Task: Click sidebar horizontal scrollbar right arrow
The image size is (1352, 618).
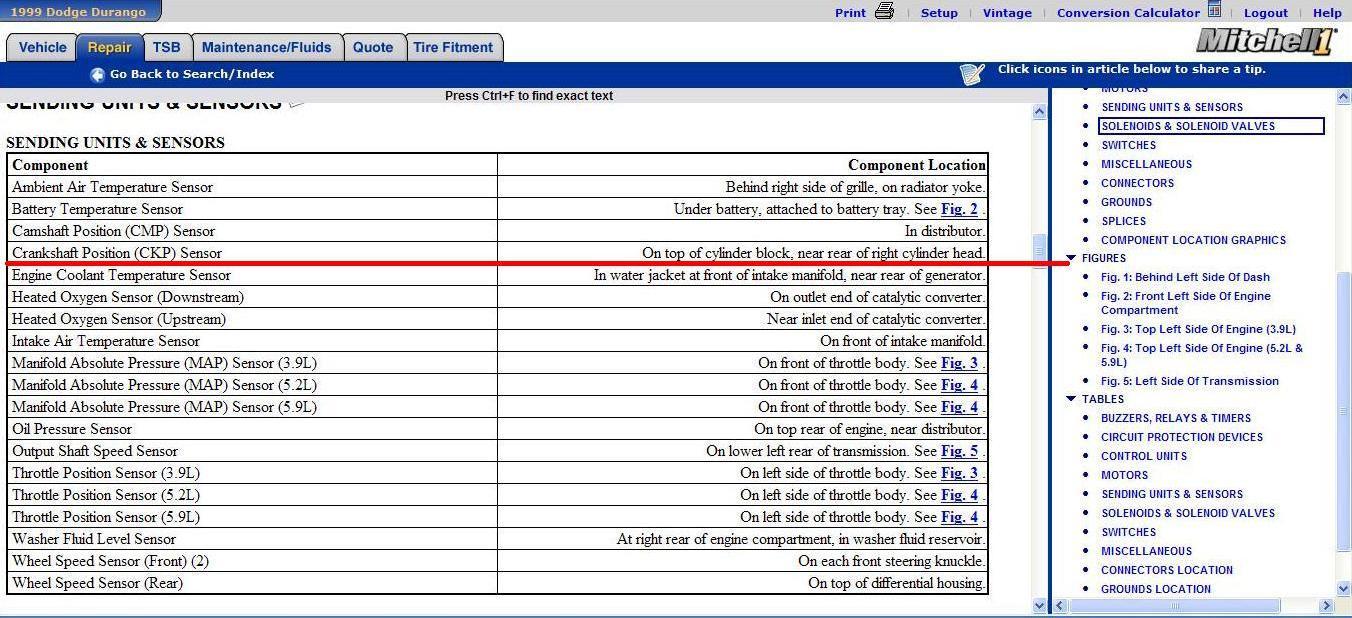Action: [x=1327, y=605]
